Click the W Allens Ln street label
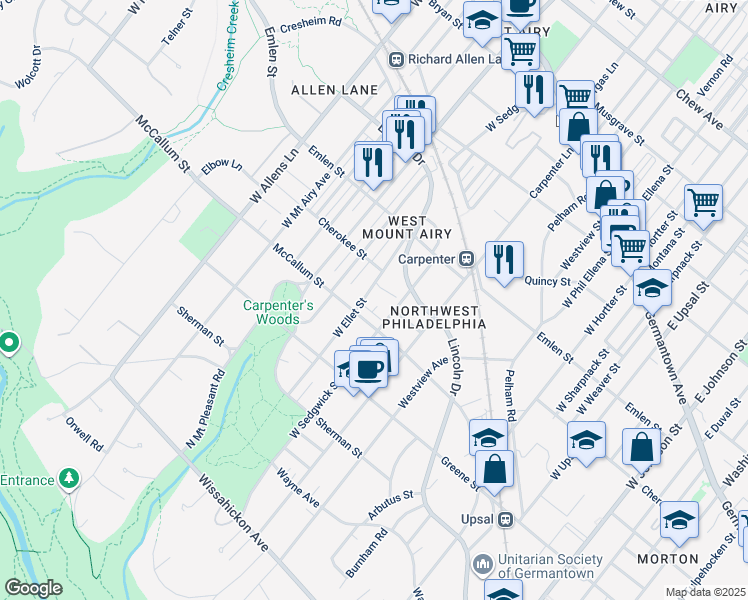Image resolution: width=748 pixels, height=600 pixels. [274, 176]
